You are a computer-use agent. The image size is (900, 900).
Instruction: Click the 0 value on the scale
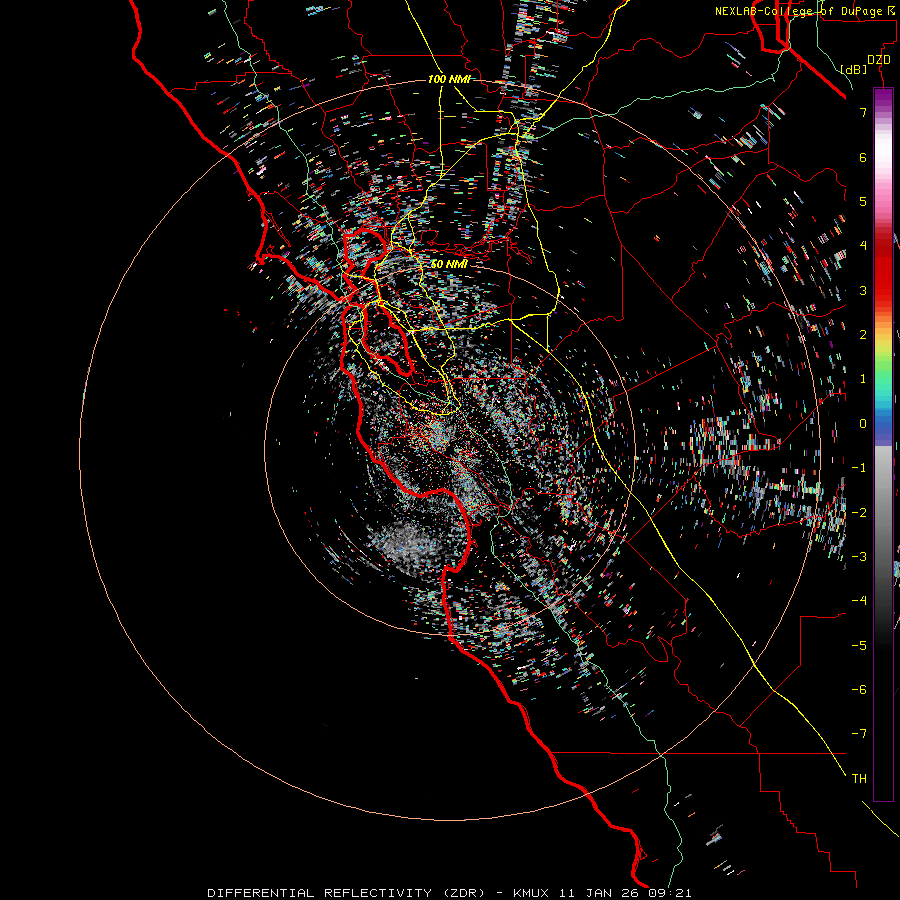(863, 424)
